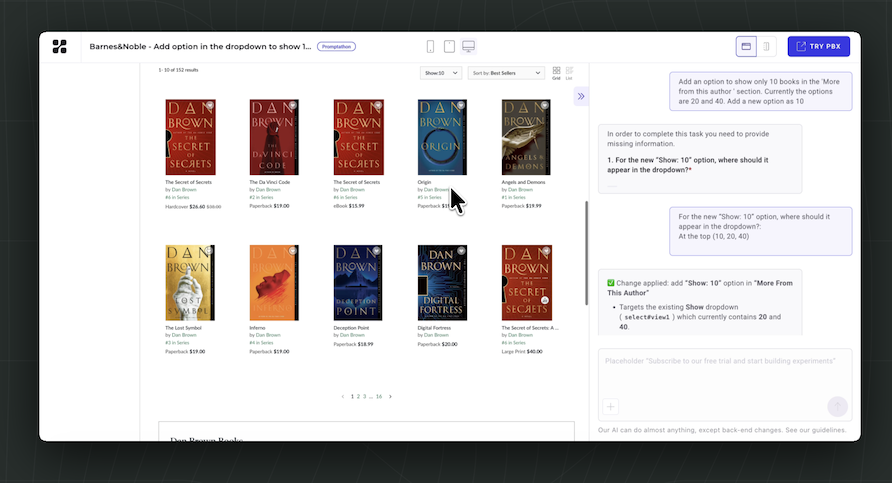Click #4 in Series link

(x=261, y=342)
